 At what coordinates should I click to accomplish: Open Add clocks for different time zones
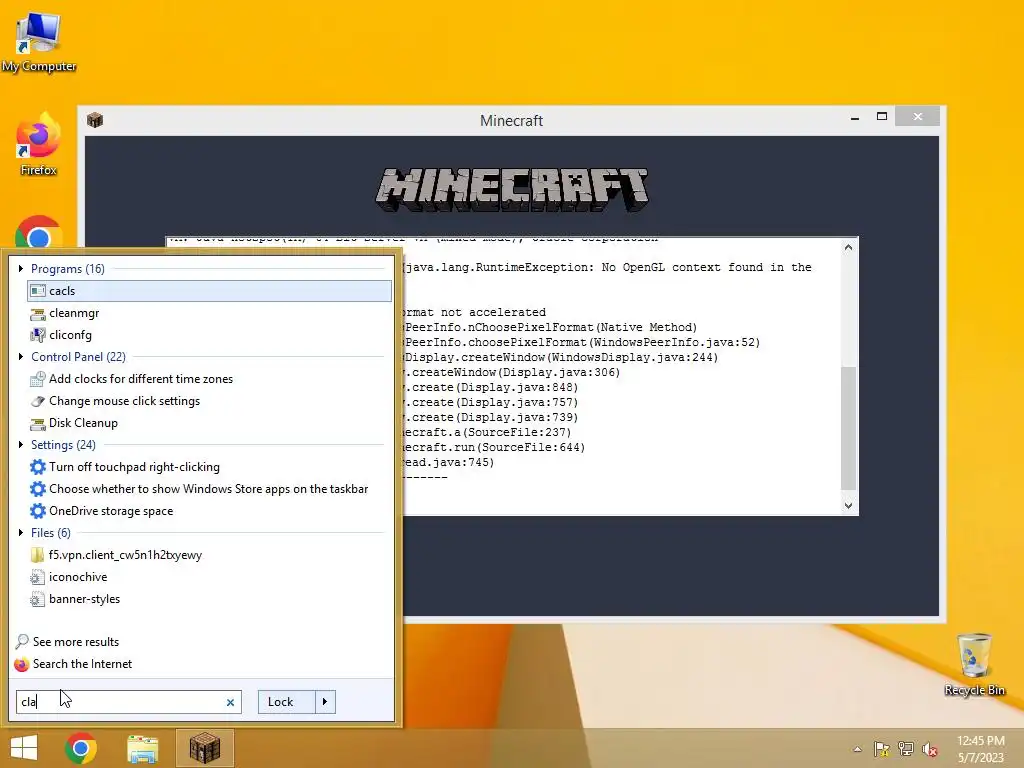pyautogui.click(x=210, y=379)
